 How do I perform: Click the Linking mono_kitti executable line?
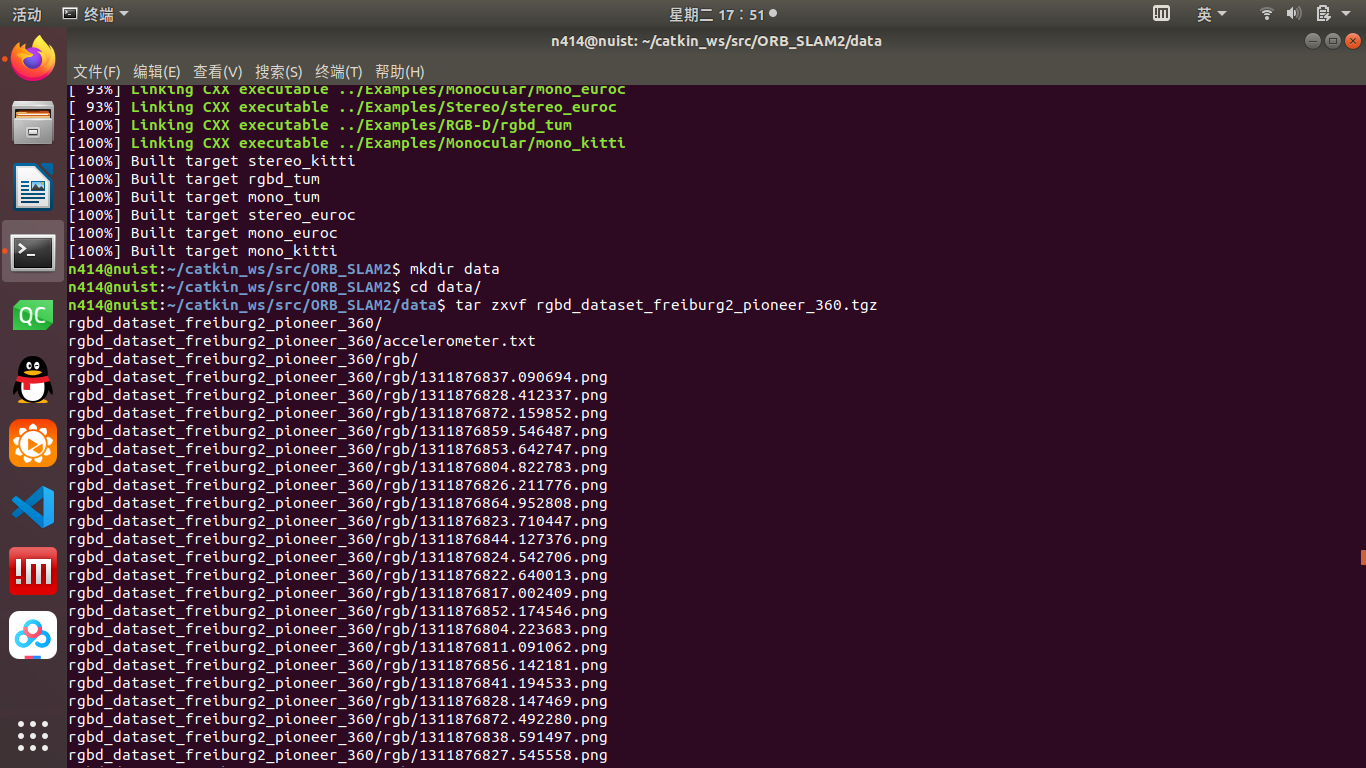point(347,143)
